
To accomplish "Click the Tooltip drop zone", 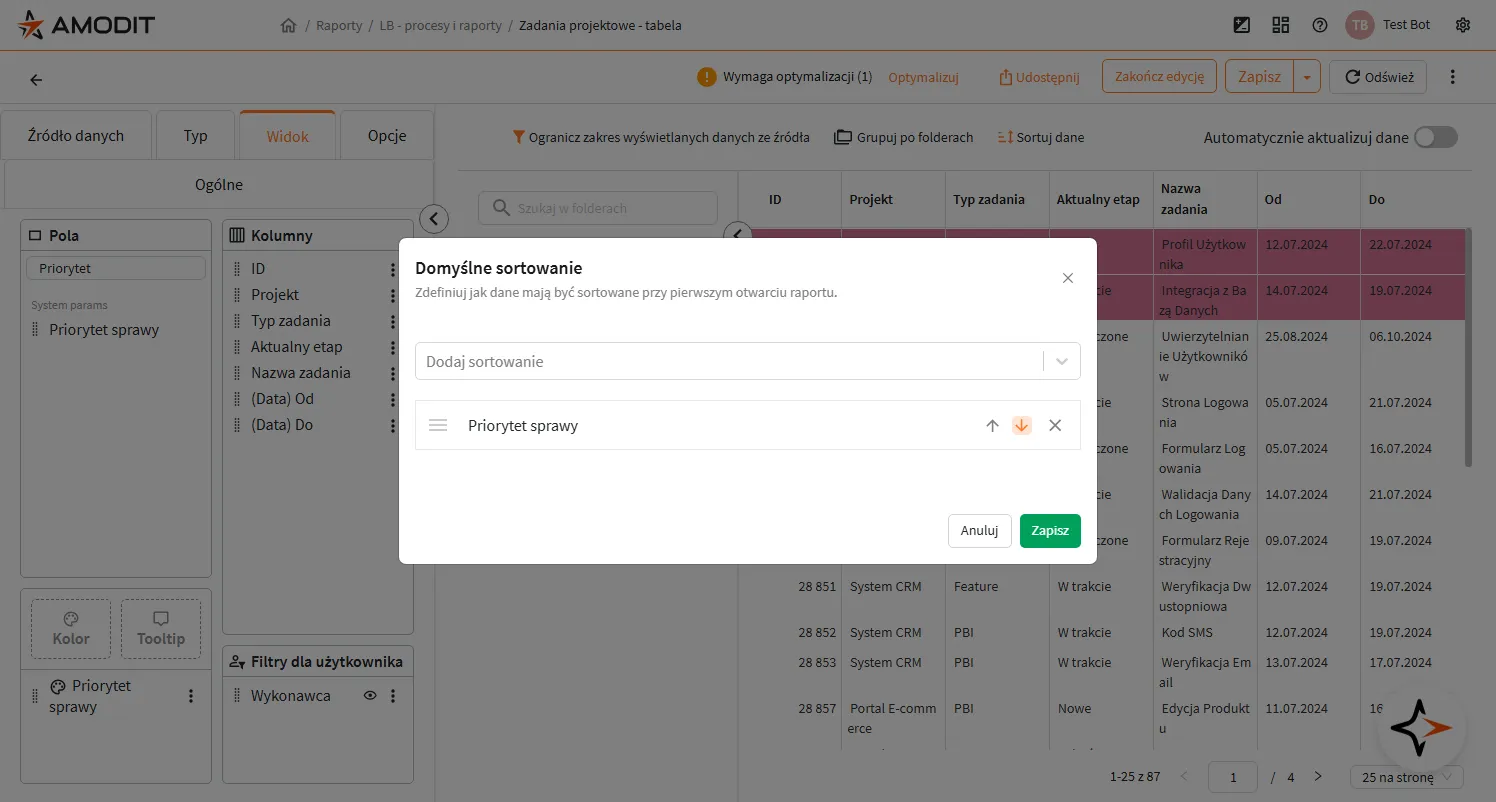I will pos(161,629).
